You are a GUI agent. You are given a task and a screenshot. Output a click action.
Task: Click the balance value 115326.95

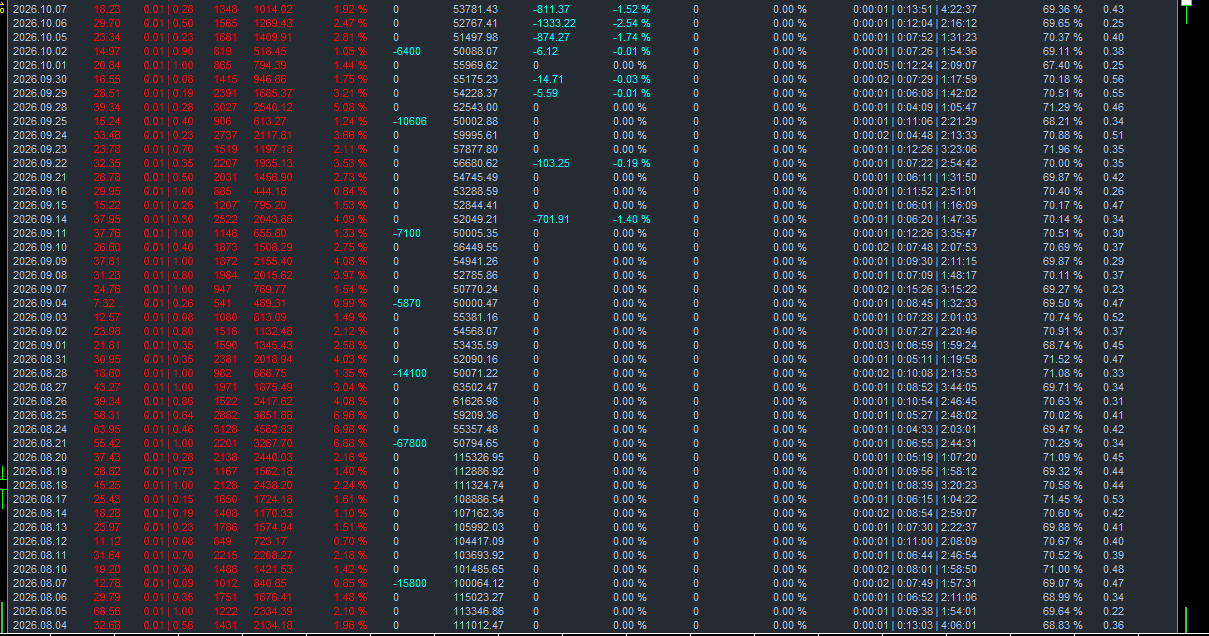click(478, 457)
